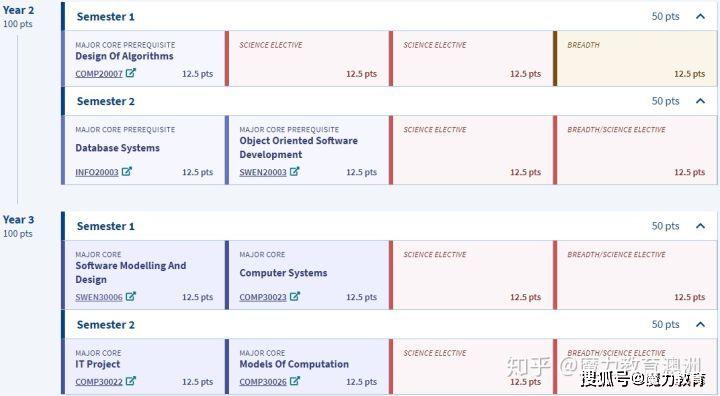Image resolution: width=720 pixels, height=396 pixels.
Task: Click the Year 2 heading in sidebar
Action: pyautogui.click(x=18, y=10)
